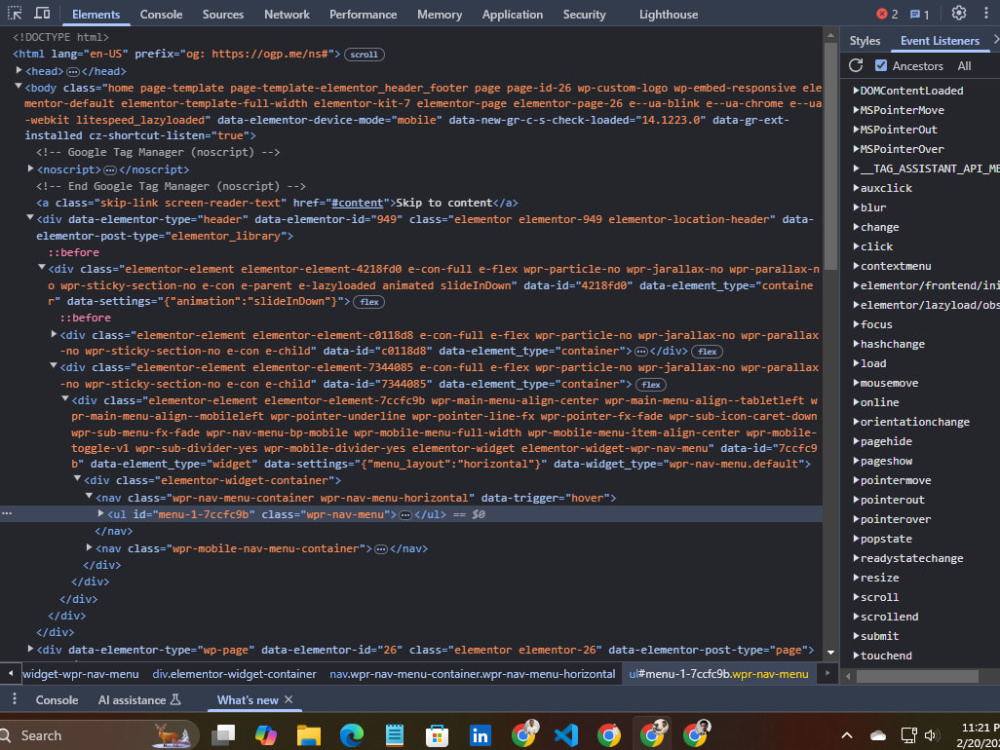Activate the inspect element picker icon
The width and height of the screenshot is (1000, 750).
[15, 13]
